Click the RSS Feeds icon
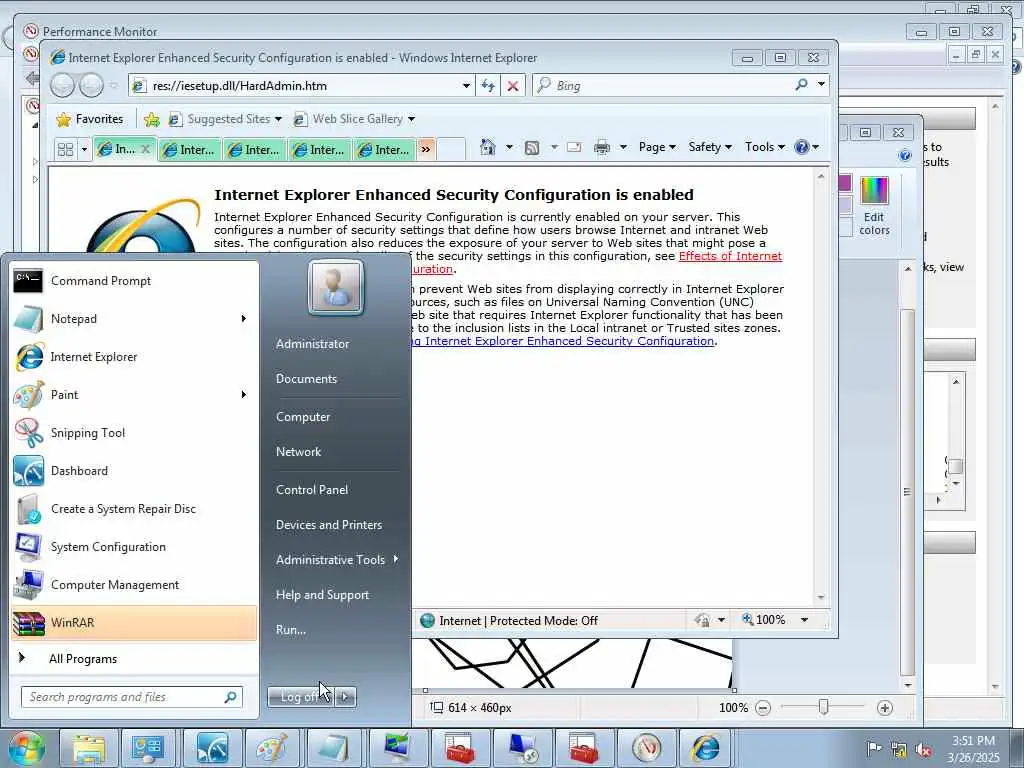The height and width of the screenshot is (768, 1024). [532, 148]
